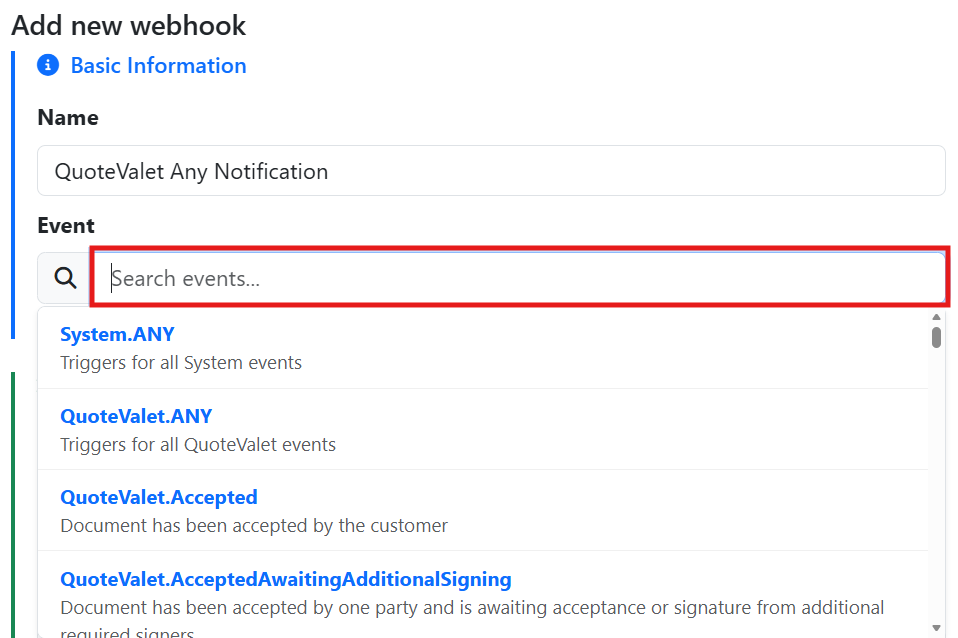958x638 pixels.
Task: Click "Triggers for all QuoteValet events" description
Action: click(198, 444)
